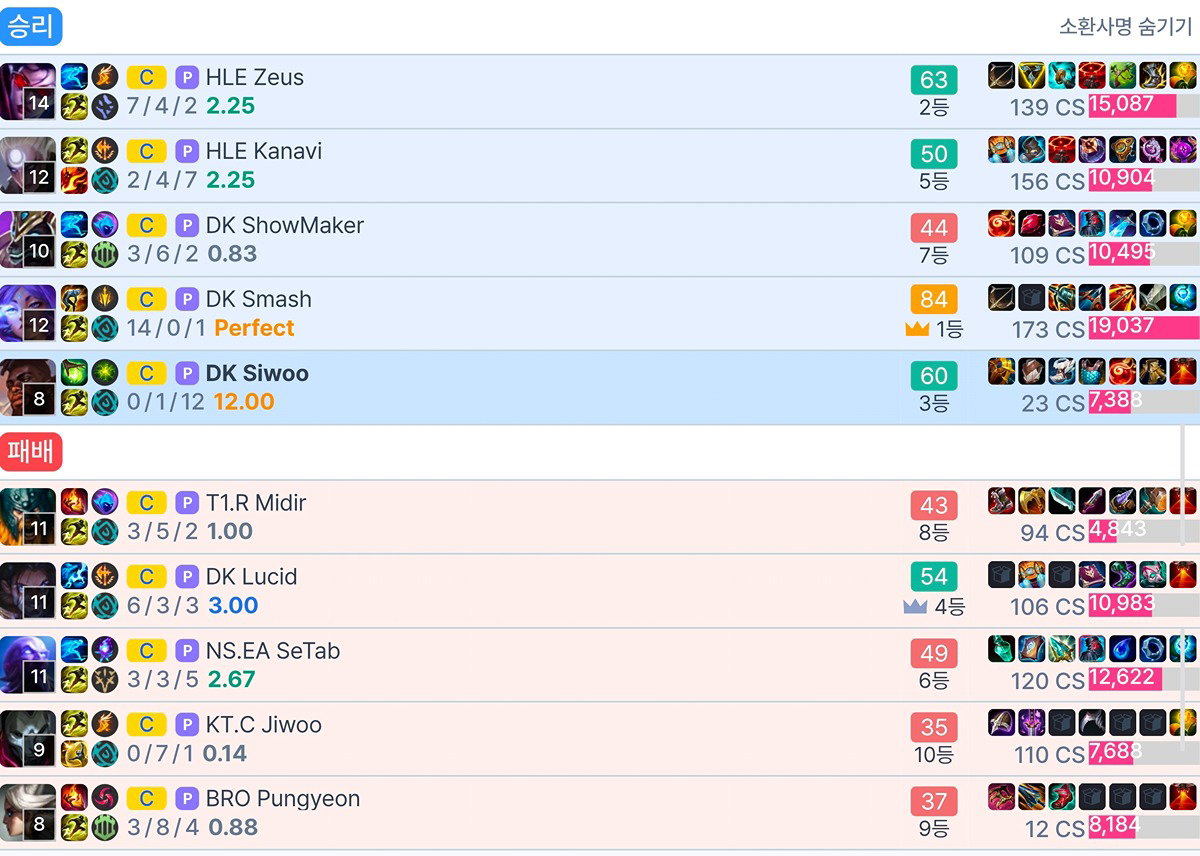Click DK ShowMaker's Flash spell icon
This screenshot has height=856, width=1200.
tap(74, 254)
